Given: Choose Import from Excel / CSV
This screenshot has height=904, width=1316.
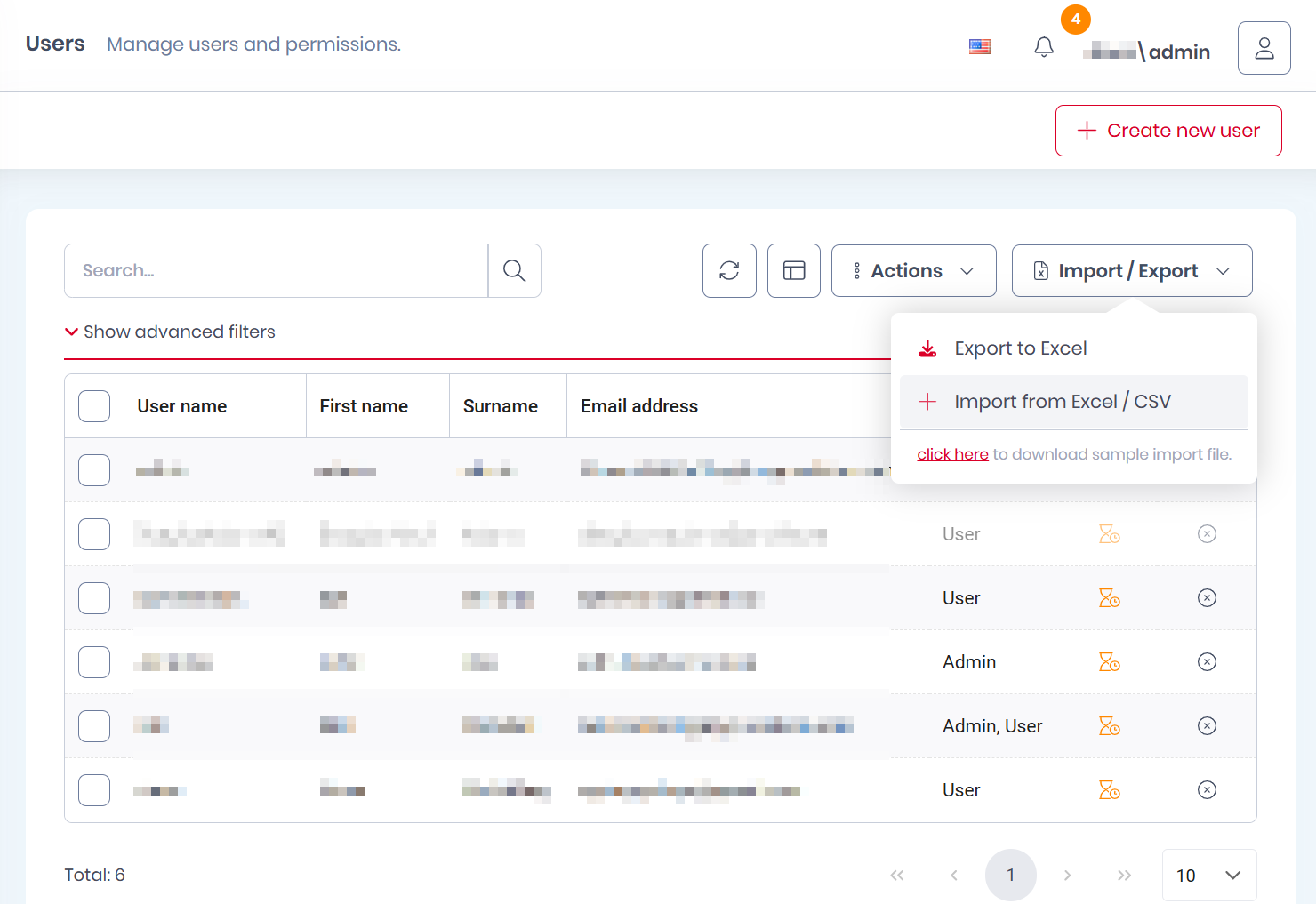Looking at the screenshot, I should tap(1062, 402).
